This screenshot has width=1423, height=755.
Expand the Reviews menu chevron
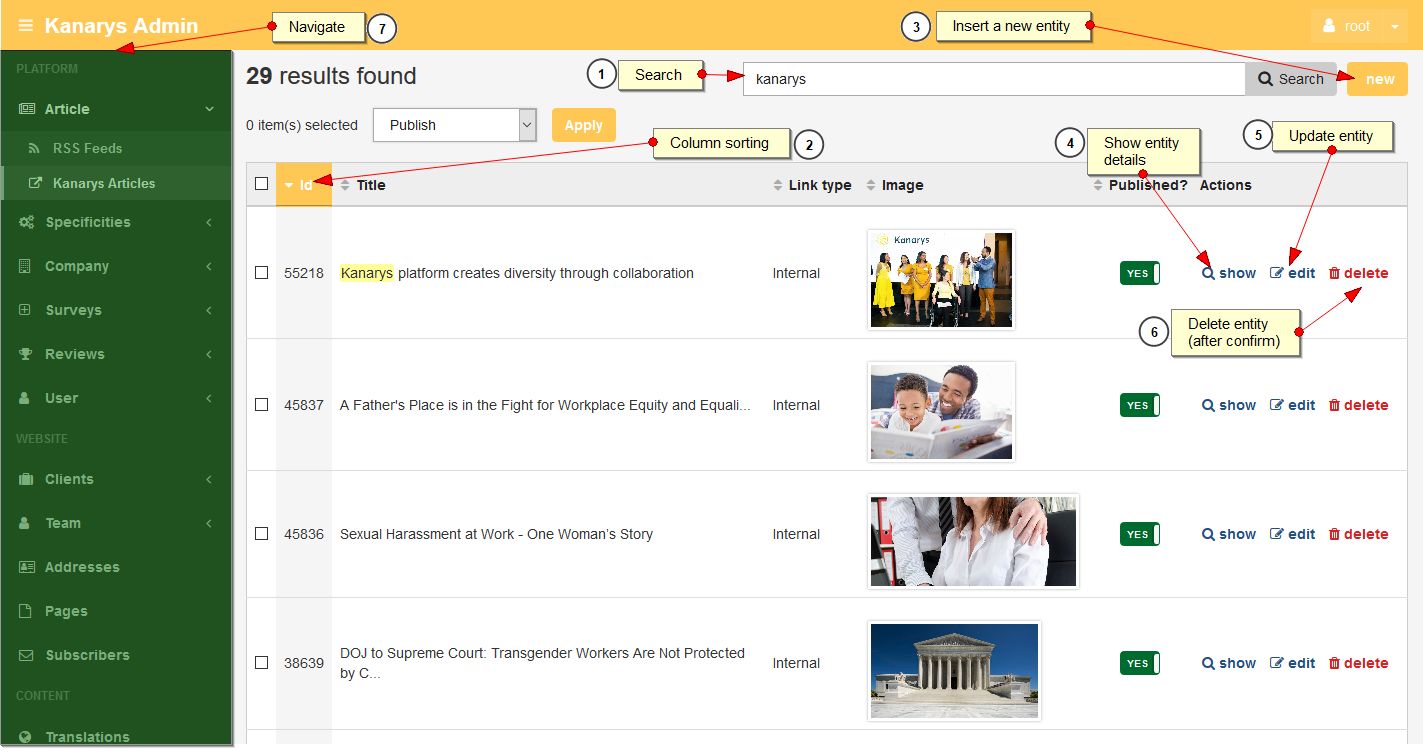tap(209, 354)
